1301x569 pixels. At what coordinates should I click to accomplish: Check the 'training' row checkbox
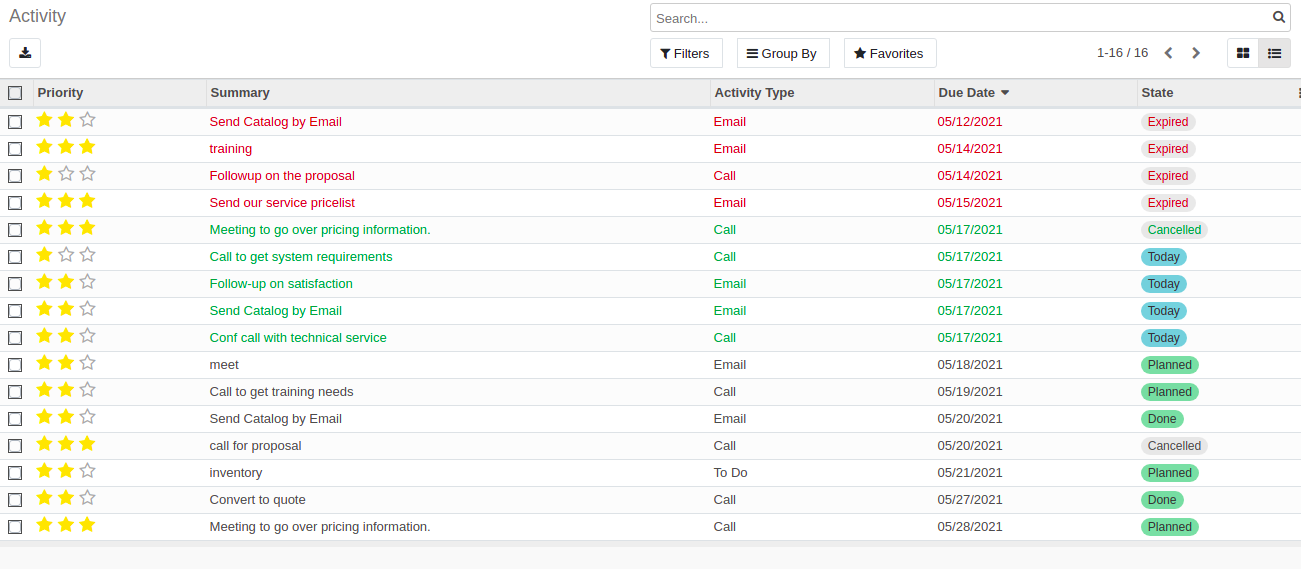[x=15, y=148]
